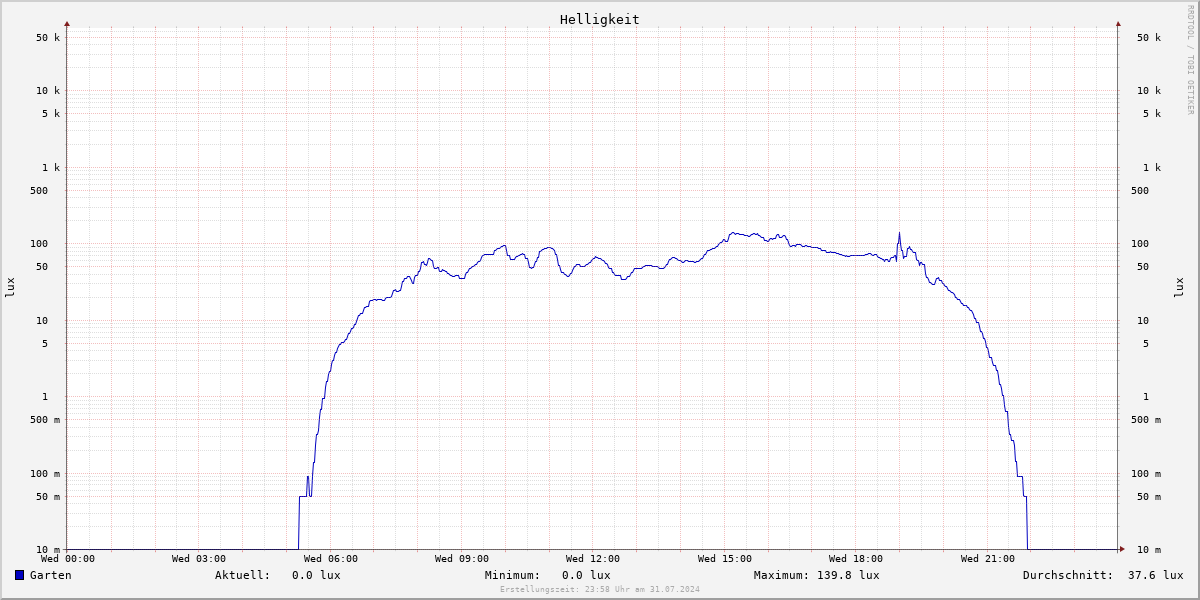The height and width of the screenshot is (600, 1200).
Task: Click the Wed 12:00 time axis label
Action: coord(593,559)
